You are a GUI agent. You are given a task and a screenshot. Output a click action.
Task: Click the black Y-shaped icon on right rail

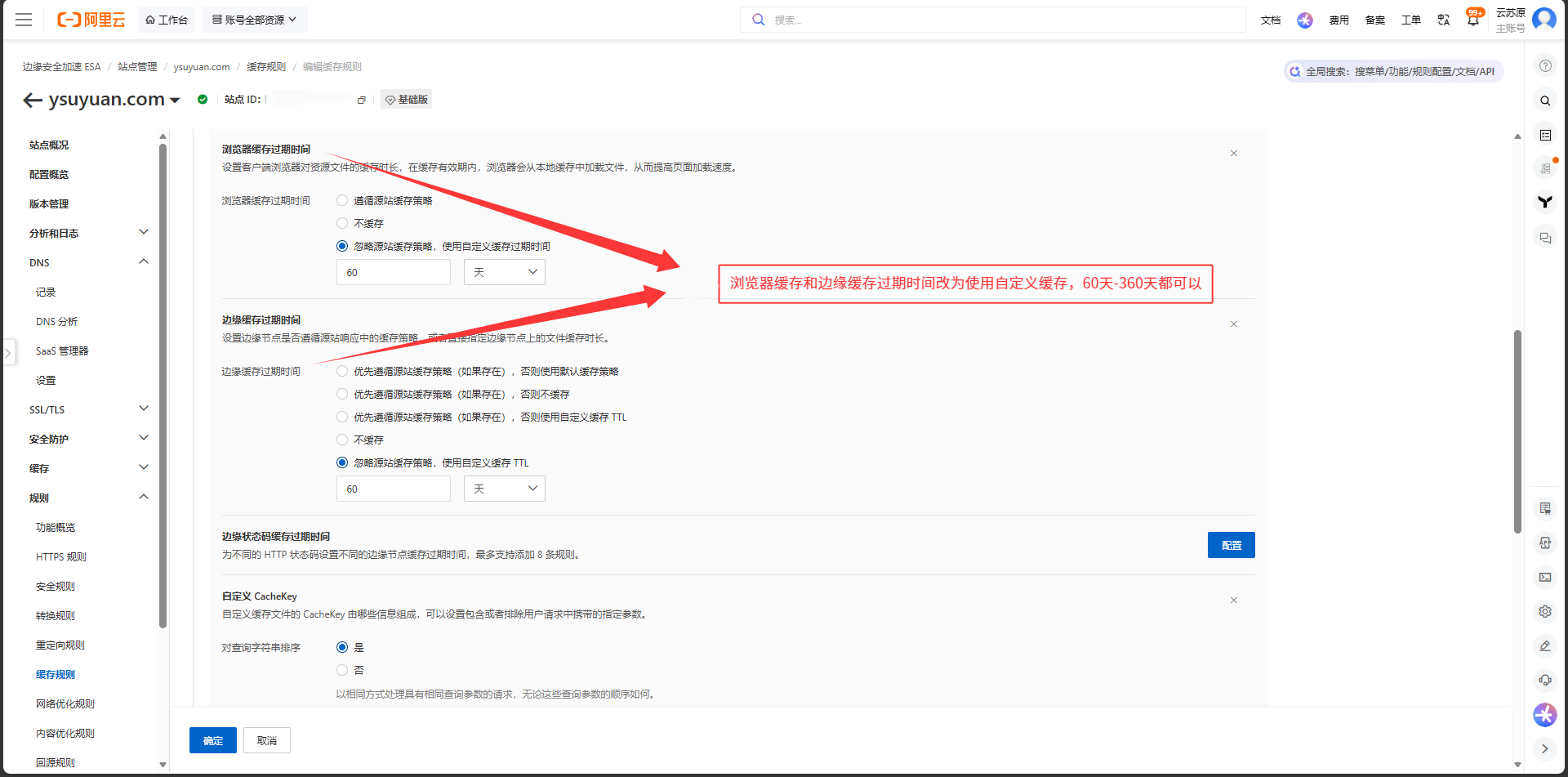click(x=1545, y=202)
